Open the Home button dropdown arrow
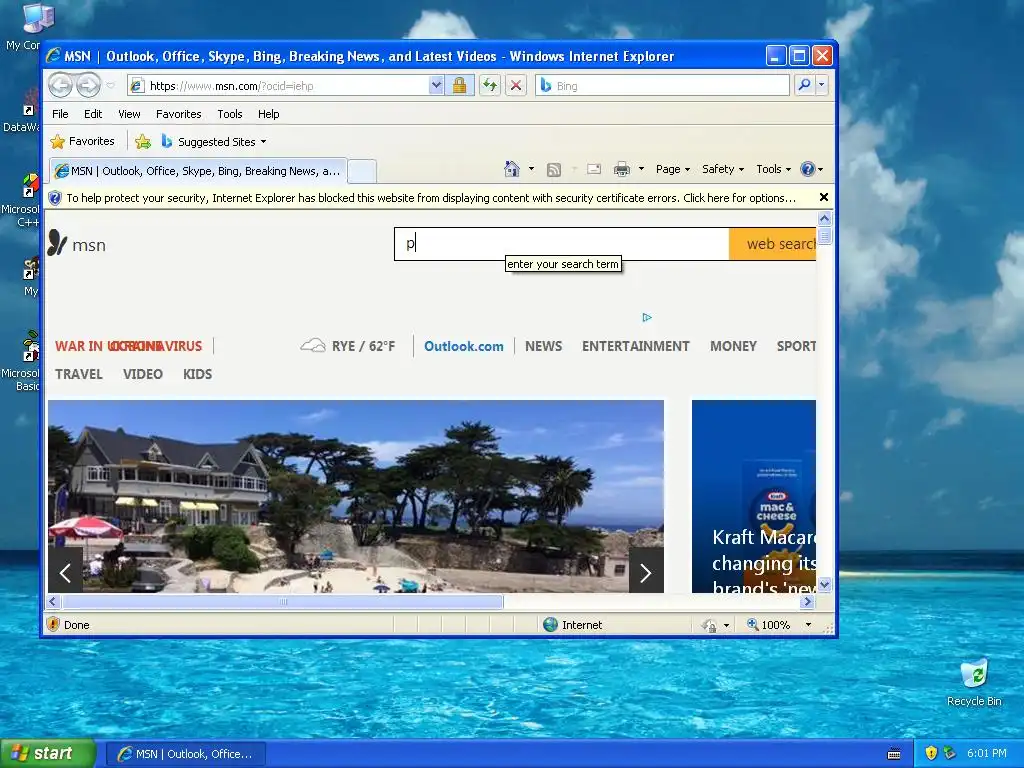This screenshot has height=768, width=1024. coord(531,169)
